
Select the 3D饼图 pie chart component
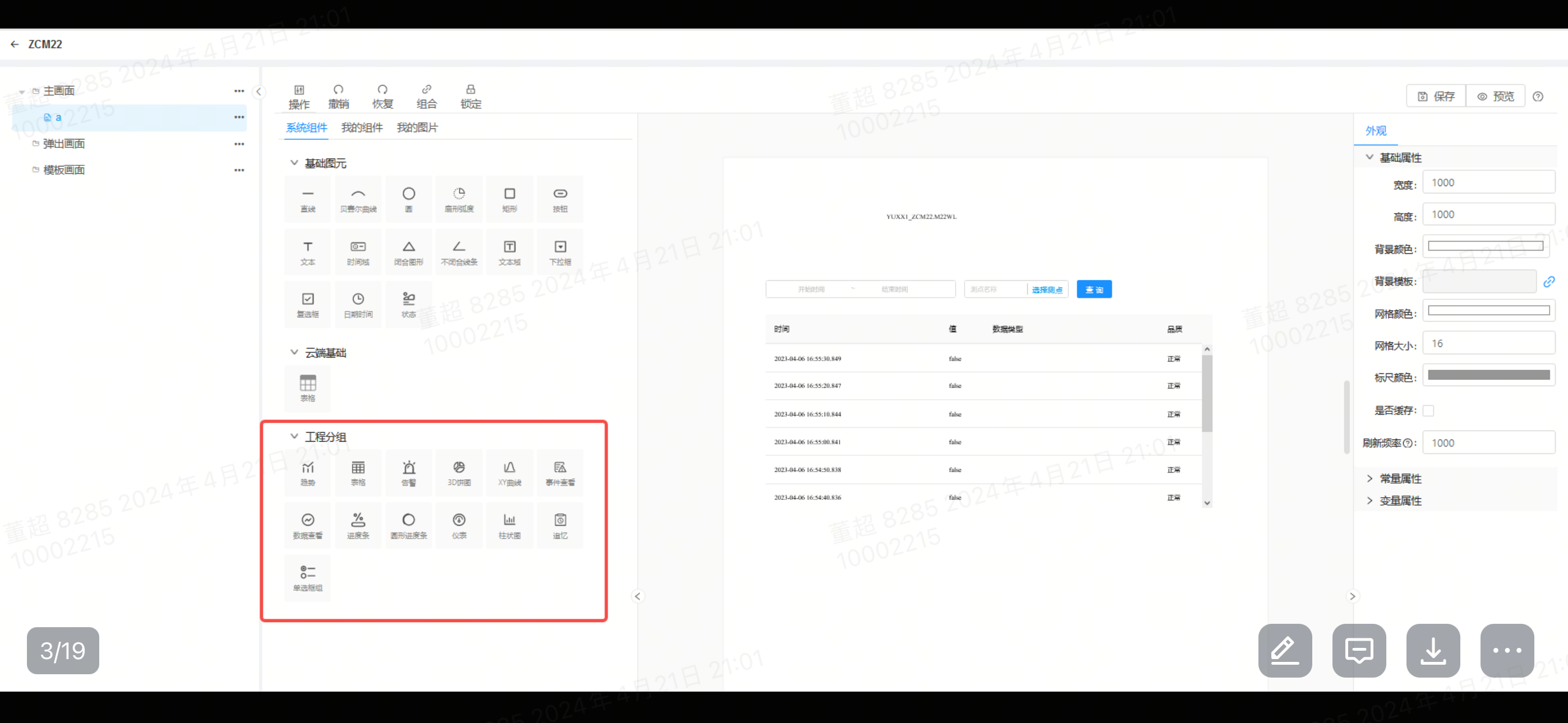click(x=459, y=473)
